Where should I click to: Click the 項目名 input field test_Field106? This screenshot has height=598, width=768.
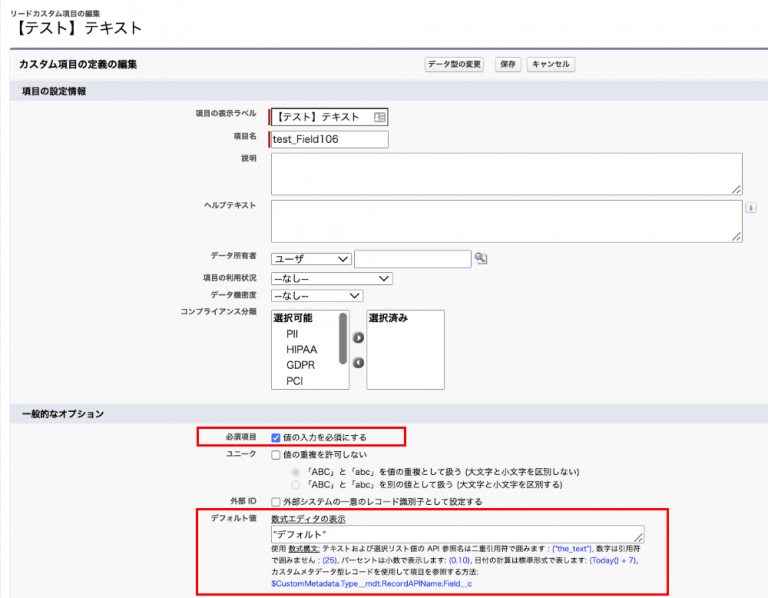point(329,139)
